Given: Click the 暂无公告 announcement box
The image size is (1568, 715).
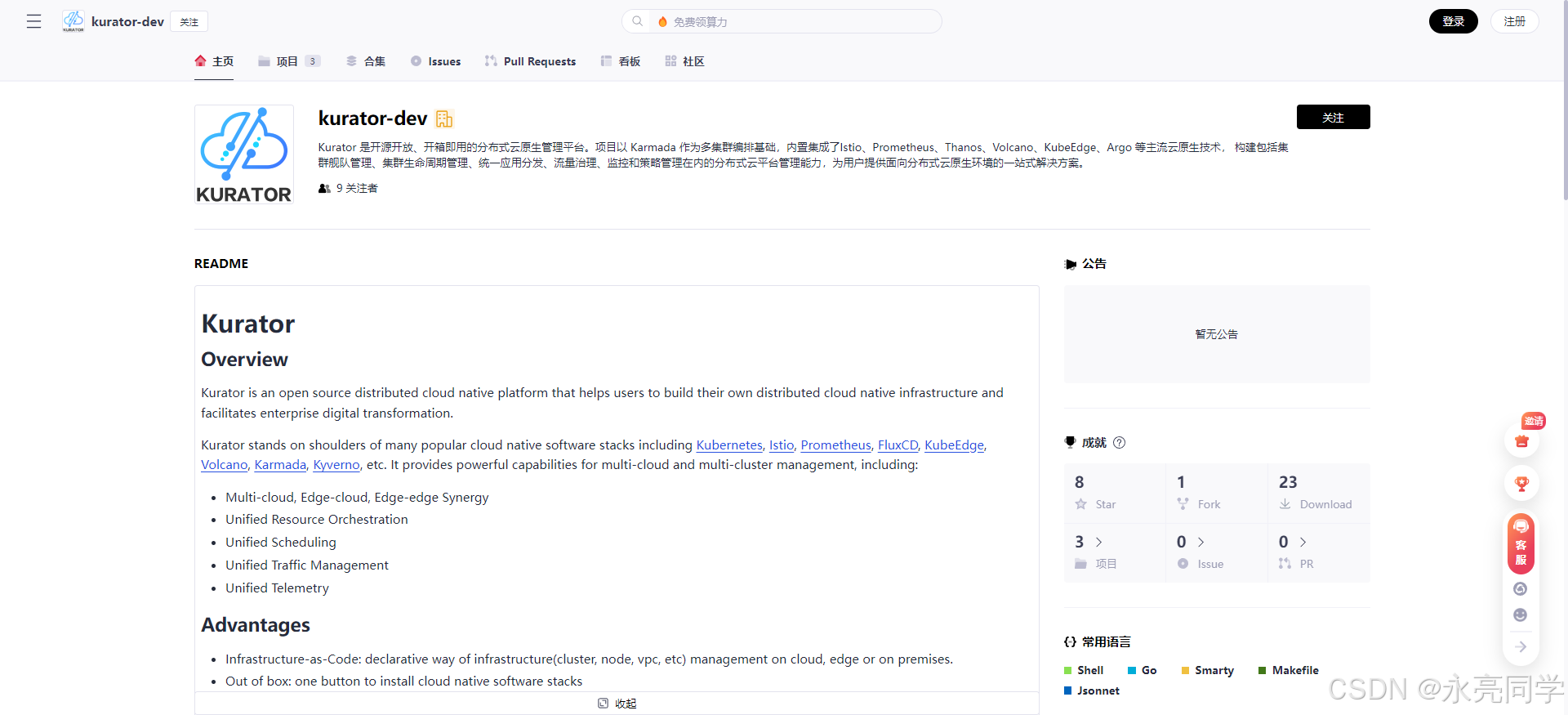Looking at the screenshot, I should (x=1217, y=334).
